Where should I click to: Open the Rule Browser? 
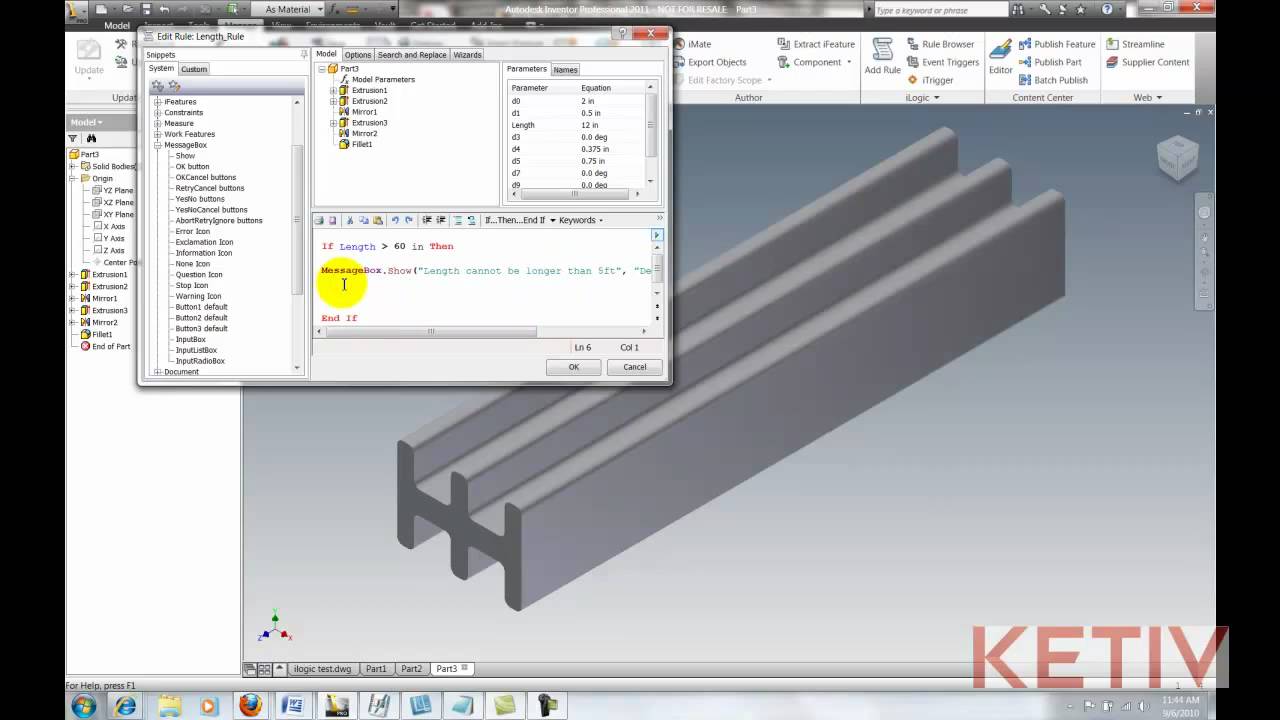[x=940, y=44]
